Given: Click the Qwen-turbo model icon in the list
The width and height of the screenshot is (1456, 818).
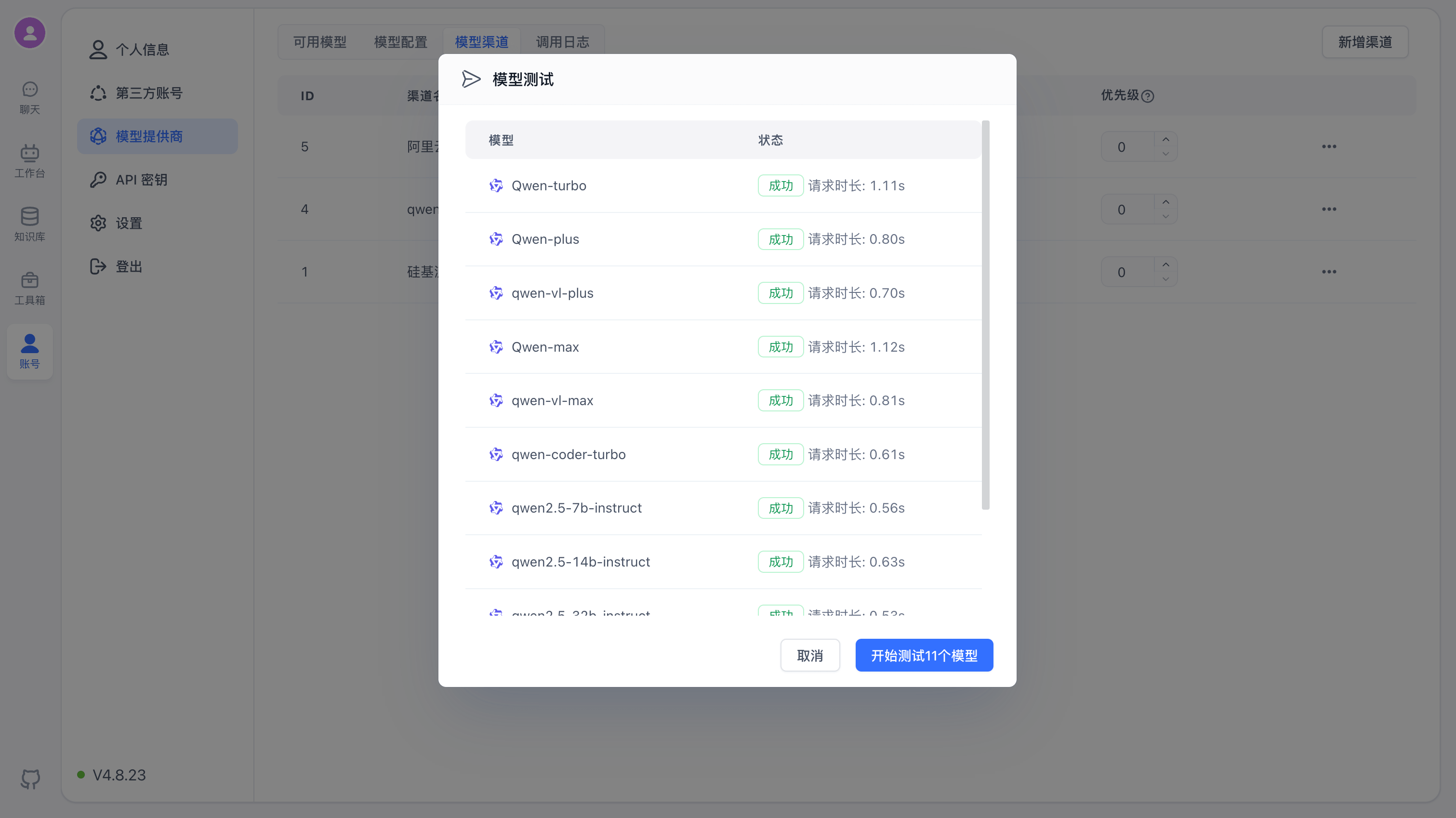Looking at the screenshot, I should [496, 185].
